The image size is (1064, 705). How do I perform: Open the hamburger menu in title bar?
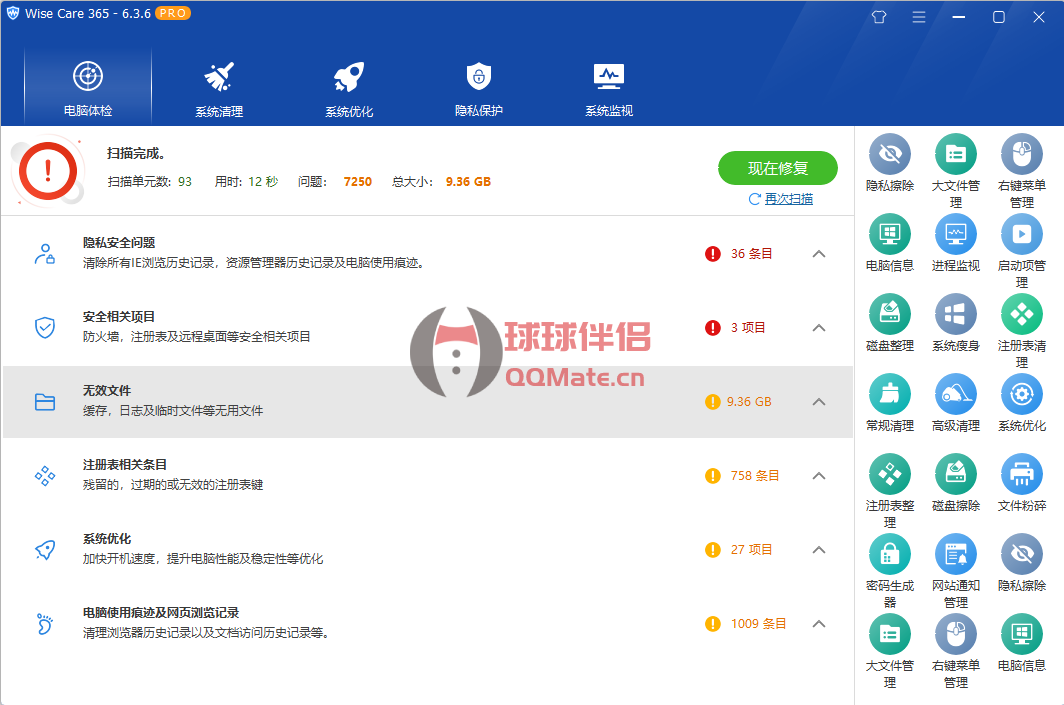(919, 17)
